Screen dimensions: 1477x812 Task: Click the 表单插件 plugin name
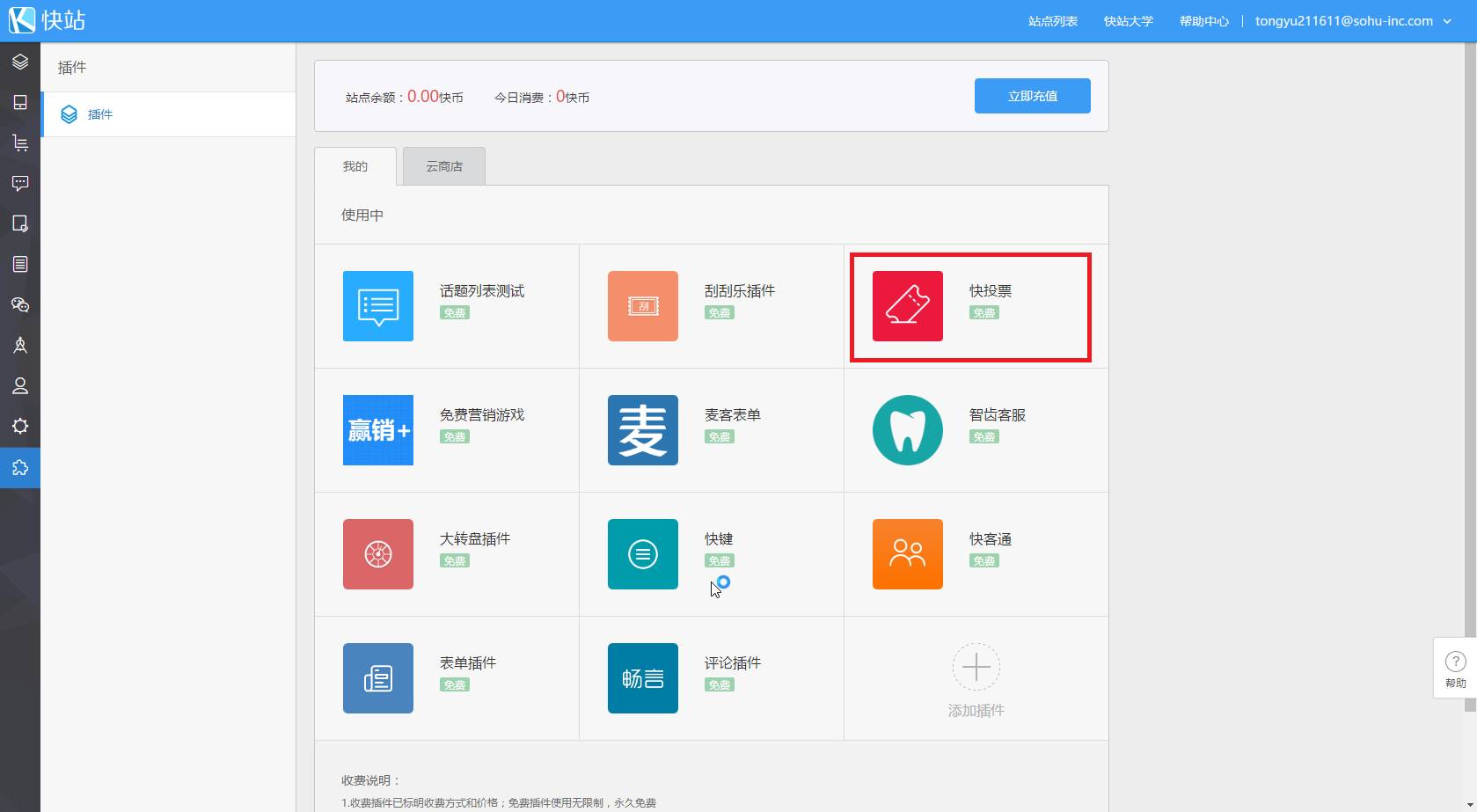coord(468,663)
